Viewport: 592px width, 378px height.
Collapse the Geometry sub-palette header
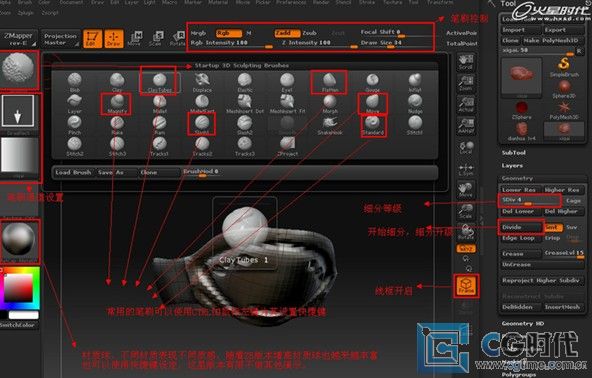[x=517, y=178]
